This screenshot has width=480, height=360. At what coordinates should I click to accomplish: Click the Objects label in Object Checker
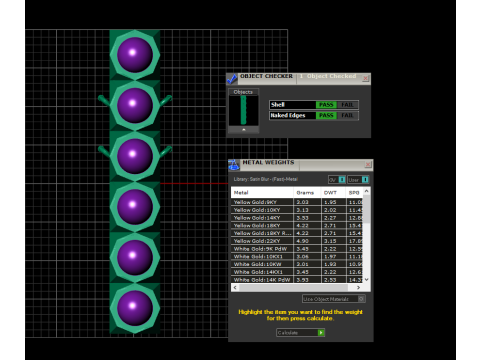243,92
